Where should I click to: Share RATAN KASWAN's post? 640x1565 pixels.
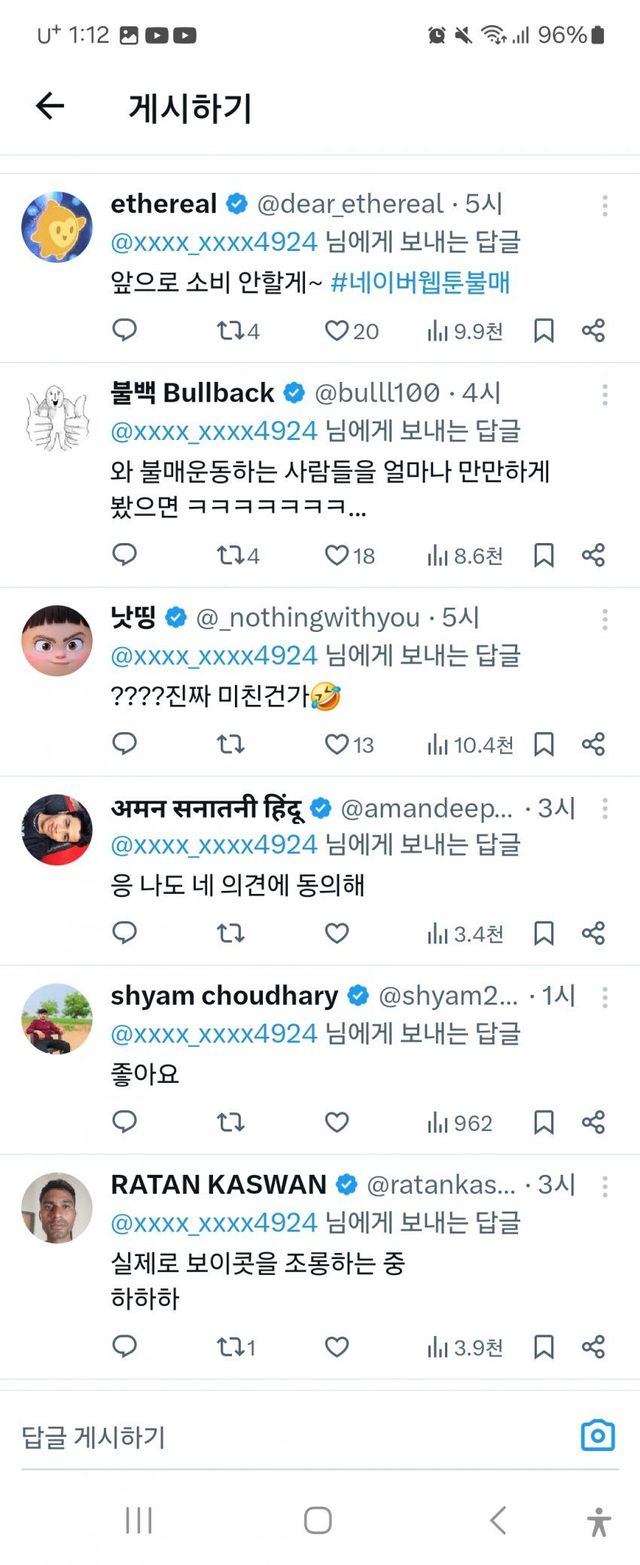click(593, 1346)
